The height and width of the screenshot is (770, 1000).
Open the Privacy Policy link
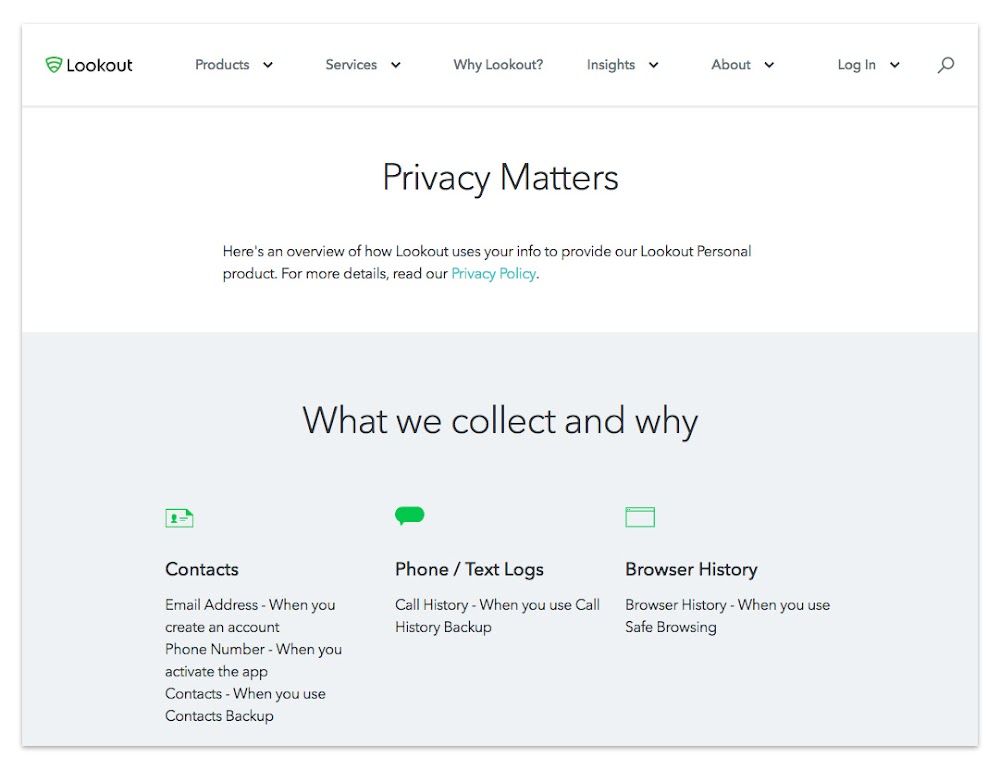[x=493, y=273]
